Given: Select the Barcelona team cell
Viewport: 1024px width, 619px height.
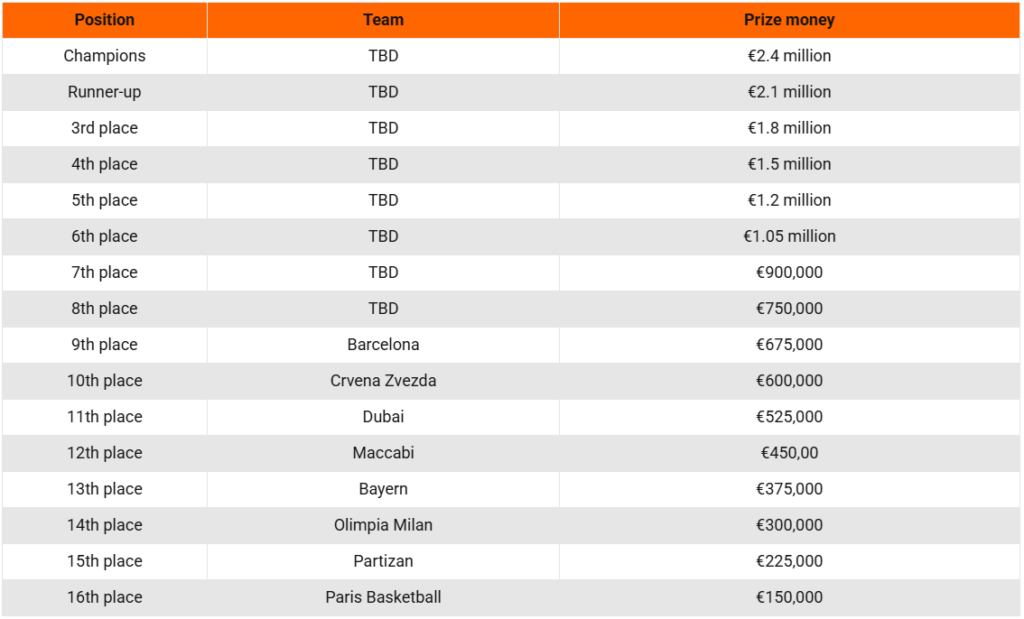Looking at the screenshot, I should tap(383, 344).
